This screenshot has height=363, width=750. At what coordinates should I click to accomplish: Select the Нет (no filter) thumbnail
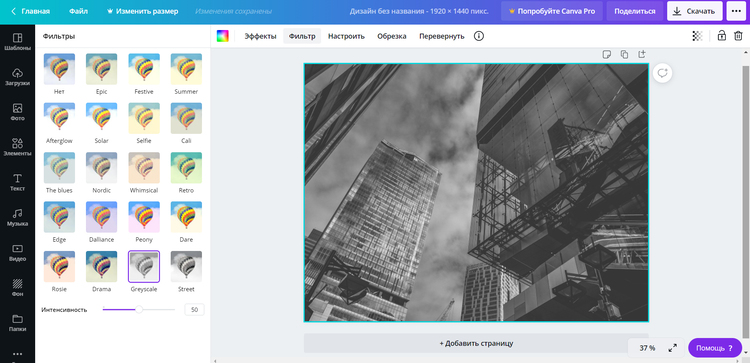[59, 69]
